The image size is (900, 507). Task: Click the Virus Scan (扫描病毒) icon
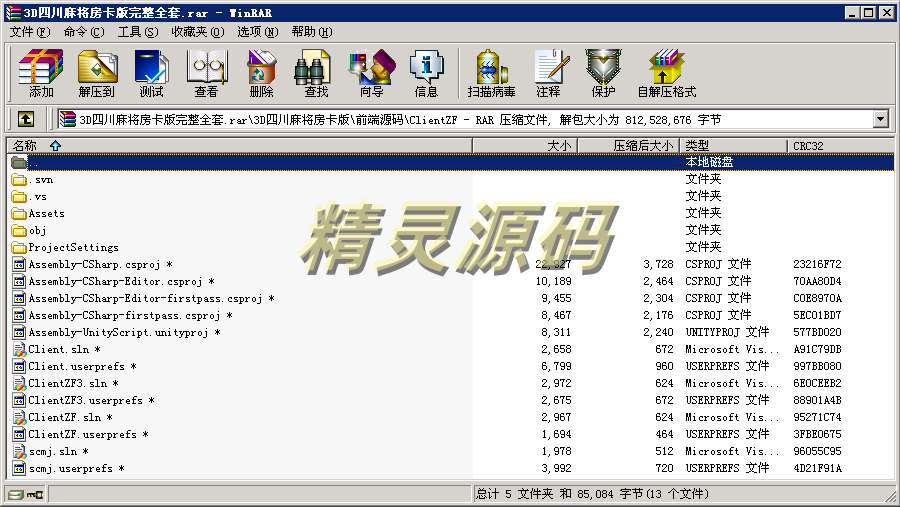[491, 73]
